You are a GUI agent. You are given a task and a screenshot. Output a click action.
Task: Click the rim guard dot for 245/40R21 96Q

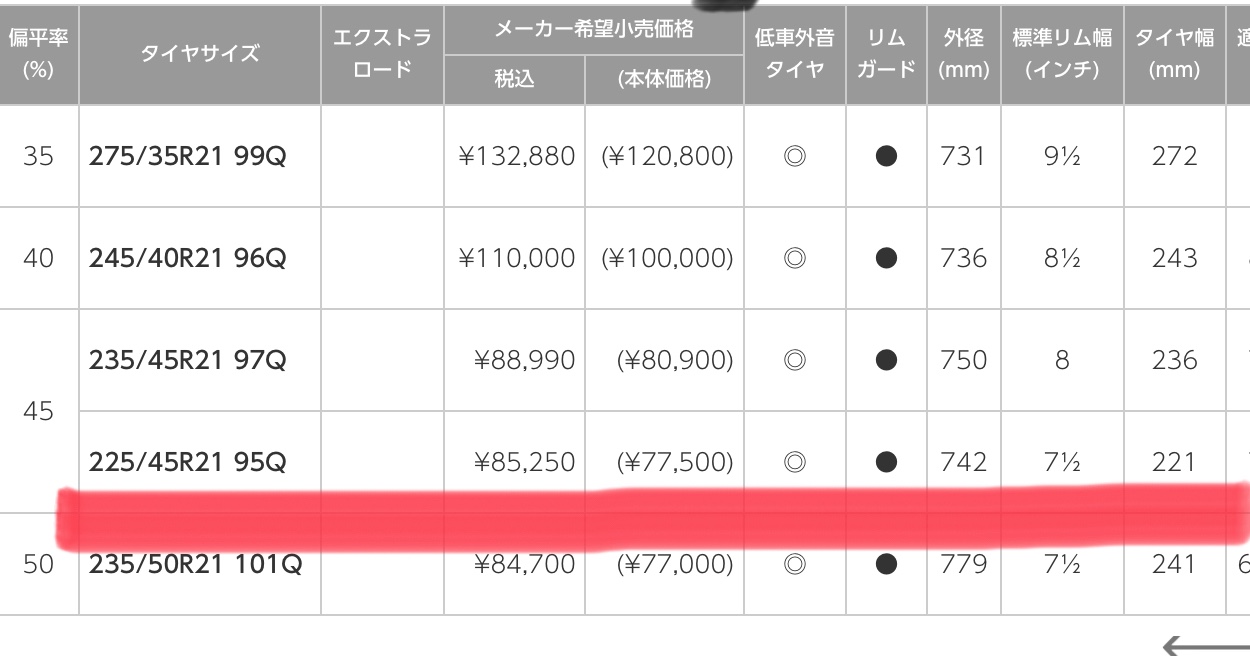(885, 258)
